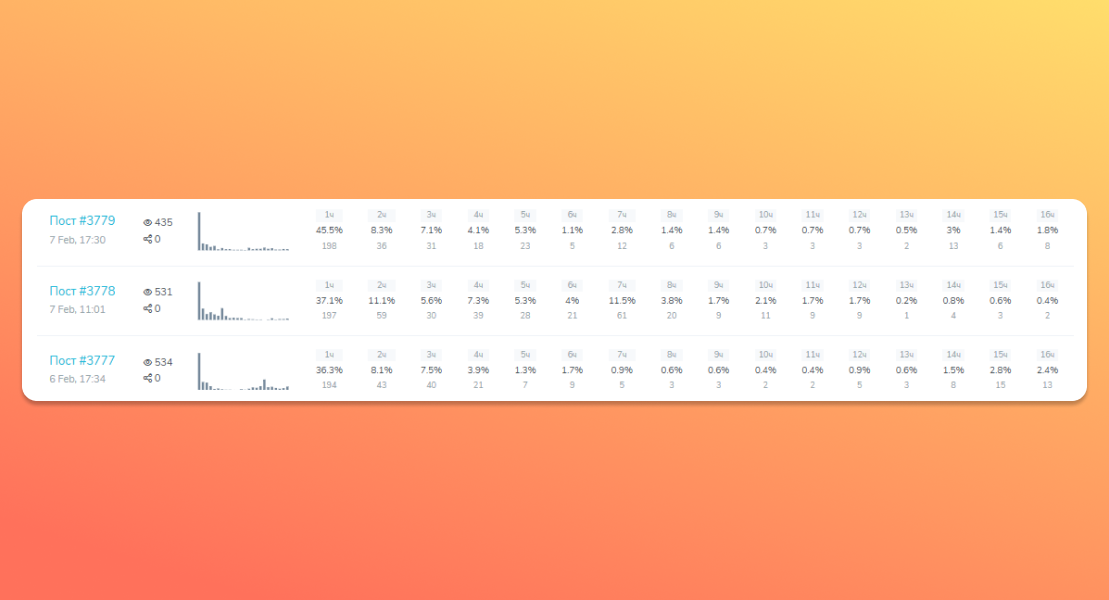The image size is (1109, 600).
Task: Click the 197 views count
Action: coord(329,316)
